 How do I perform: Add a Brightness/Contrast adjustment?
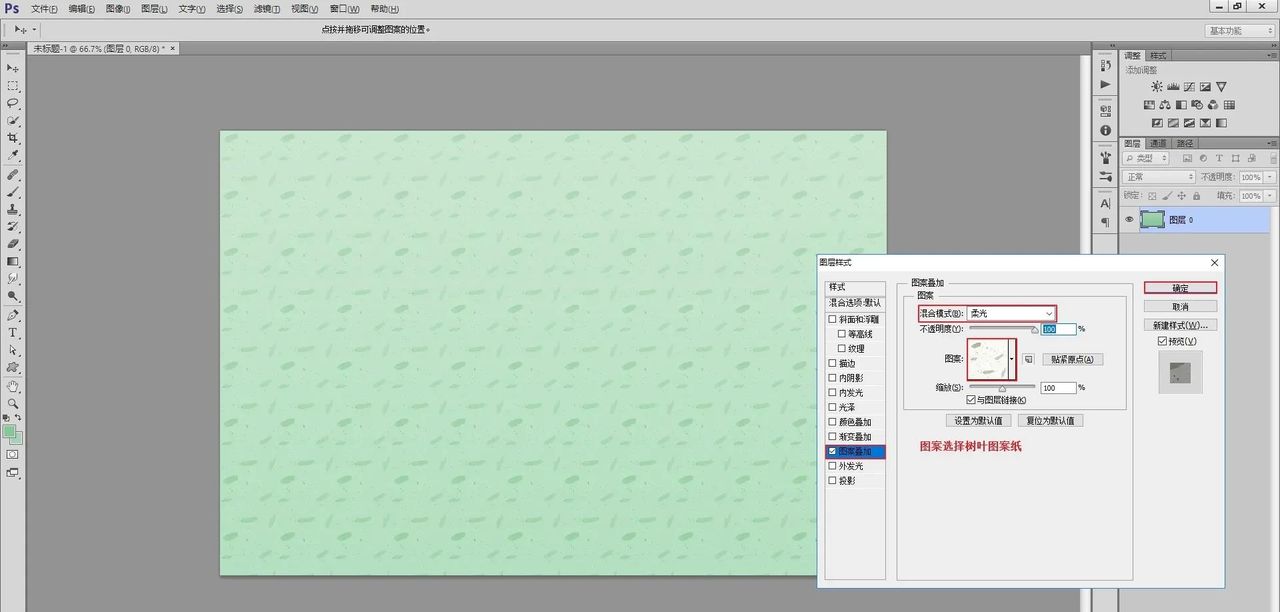pos(1157,87)
